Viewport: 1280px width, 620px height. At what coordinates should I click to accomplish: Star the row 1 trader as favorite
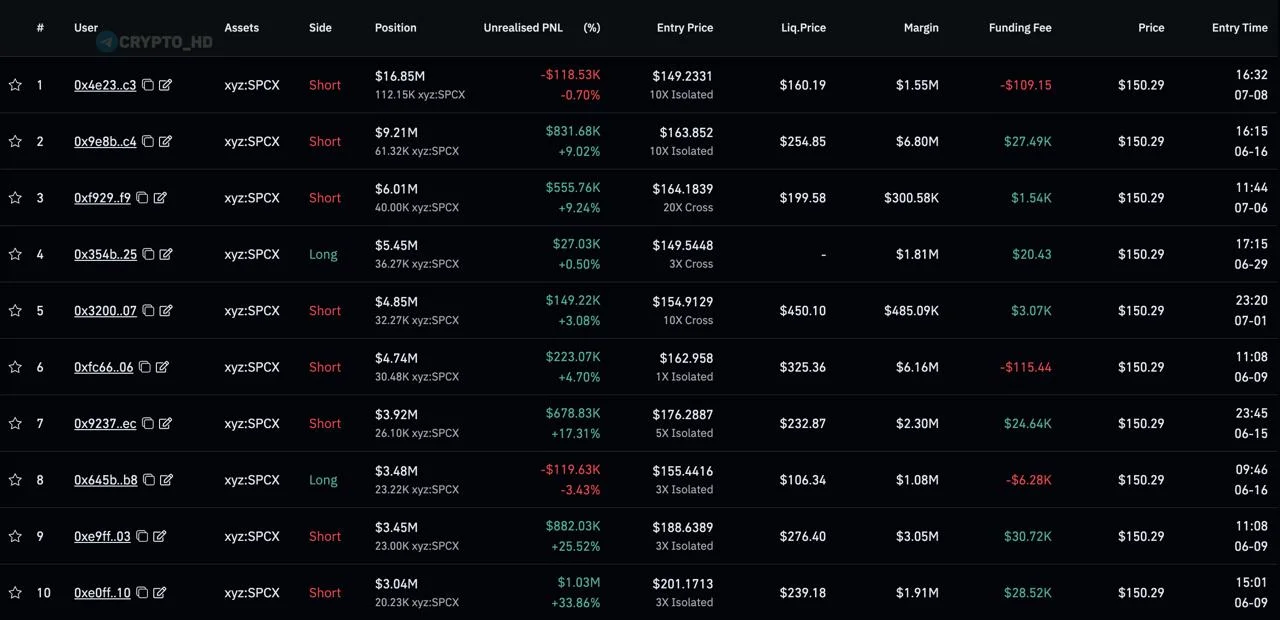click(15, 85)
